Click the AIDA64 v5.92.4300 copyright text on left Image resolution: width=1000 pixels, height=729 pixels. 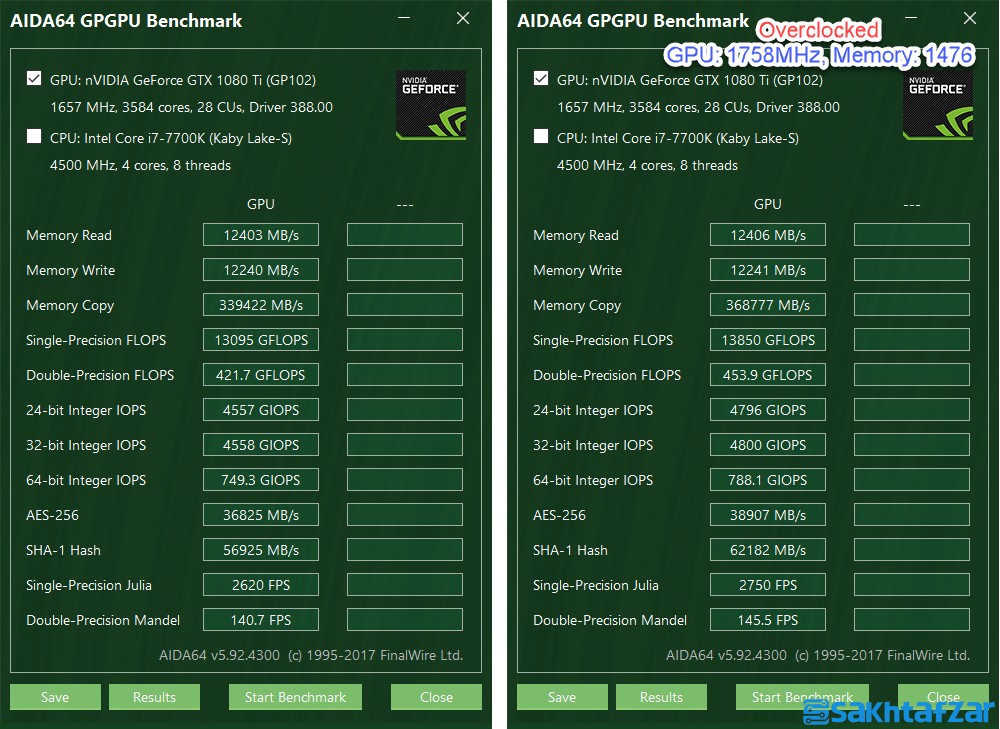click(x=311, y=655)
